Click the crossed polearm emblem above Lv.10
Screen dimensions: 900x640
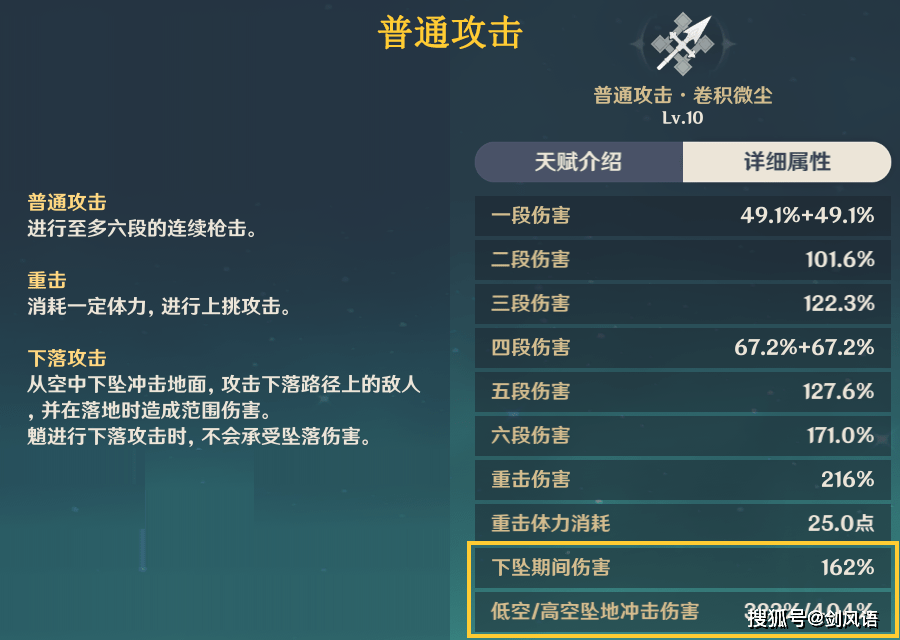coord(682,42)
